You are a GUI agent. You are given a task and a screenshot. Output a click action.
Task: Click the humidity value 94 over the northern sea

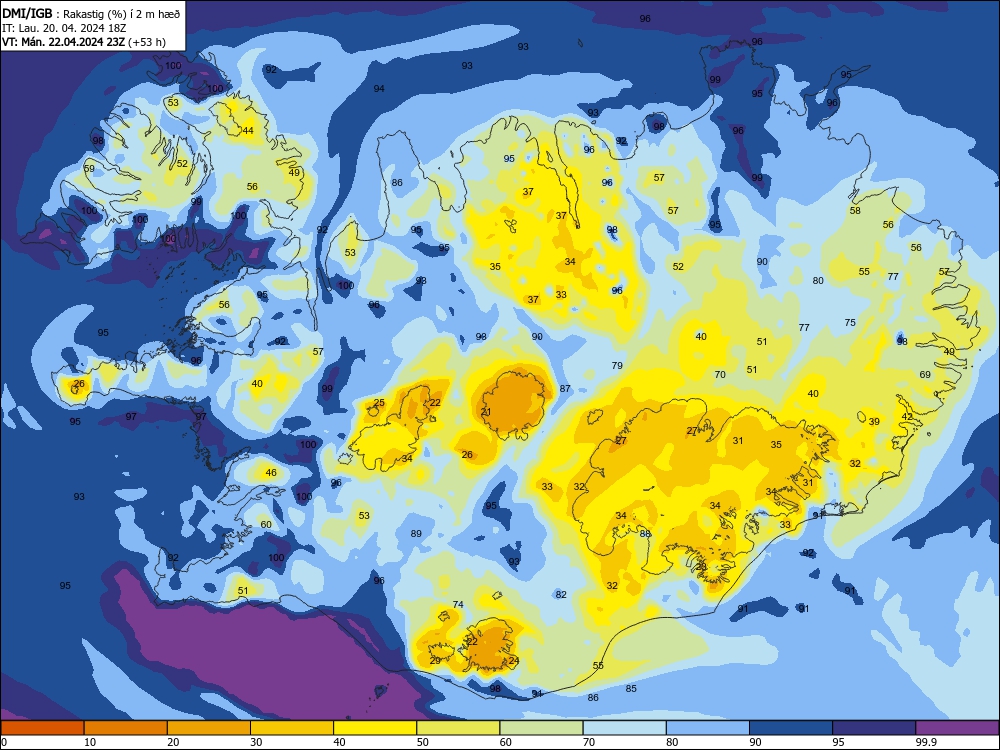point(379,89)
